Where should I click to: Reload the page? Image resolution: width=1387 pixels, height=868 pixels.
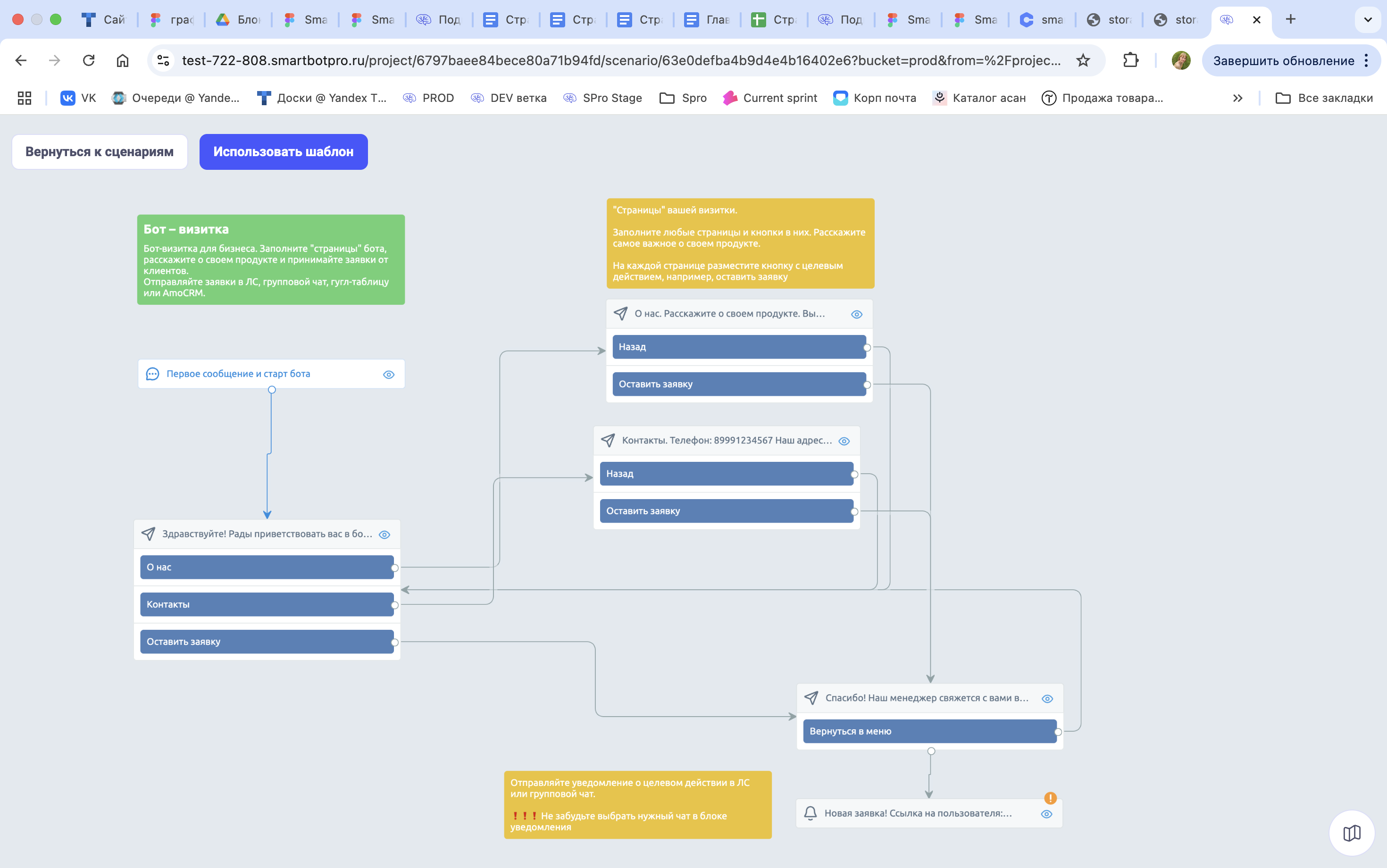click(88, 60)
